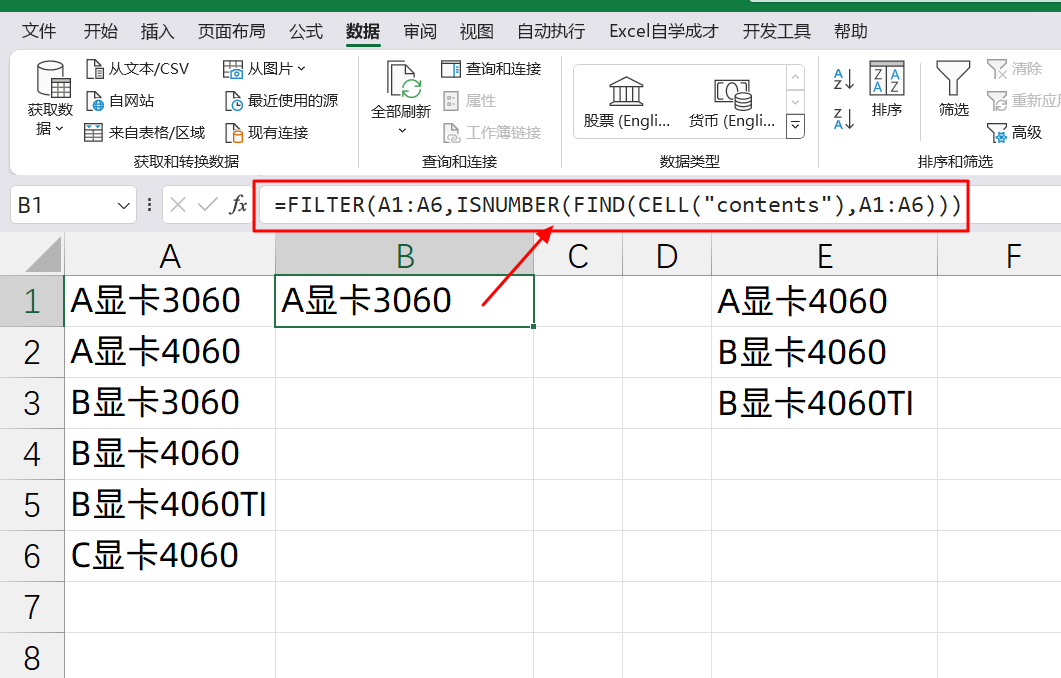Select the Stocks (股票) data type
This screenshot has width=1061, height=678.
tap(627, 102)
